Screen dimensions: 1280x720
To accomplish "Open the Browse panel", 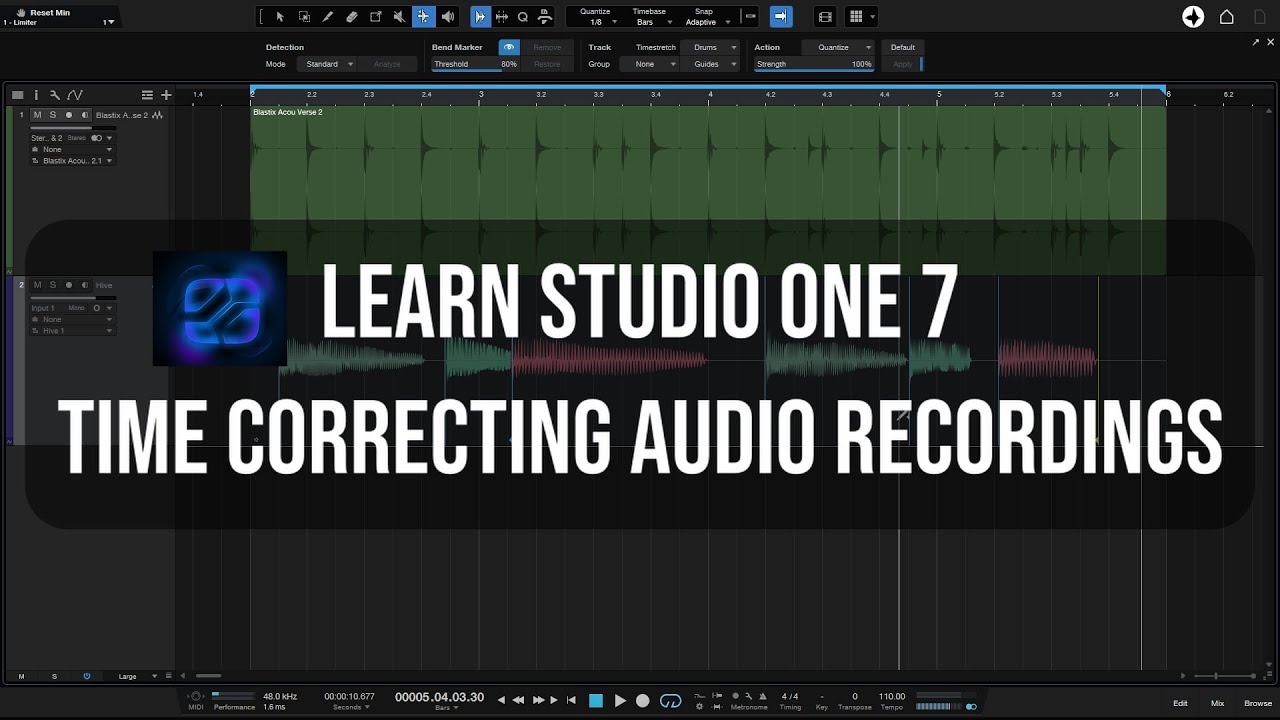I will (1258, 703).
